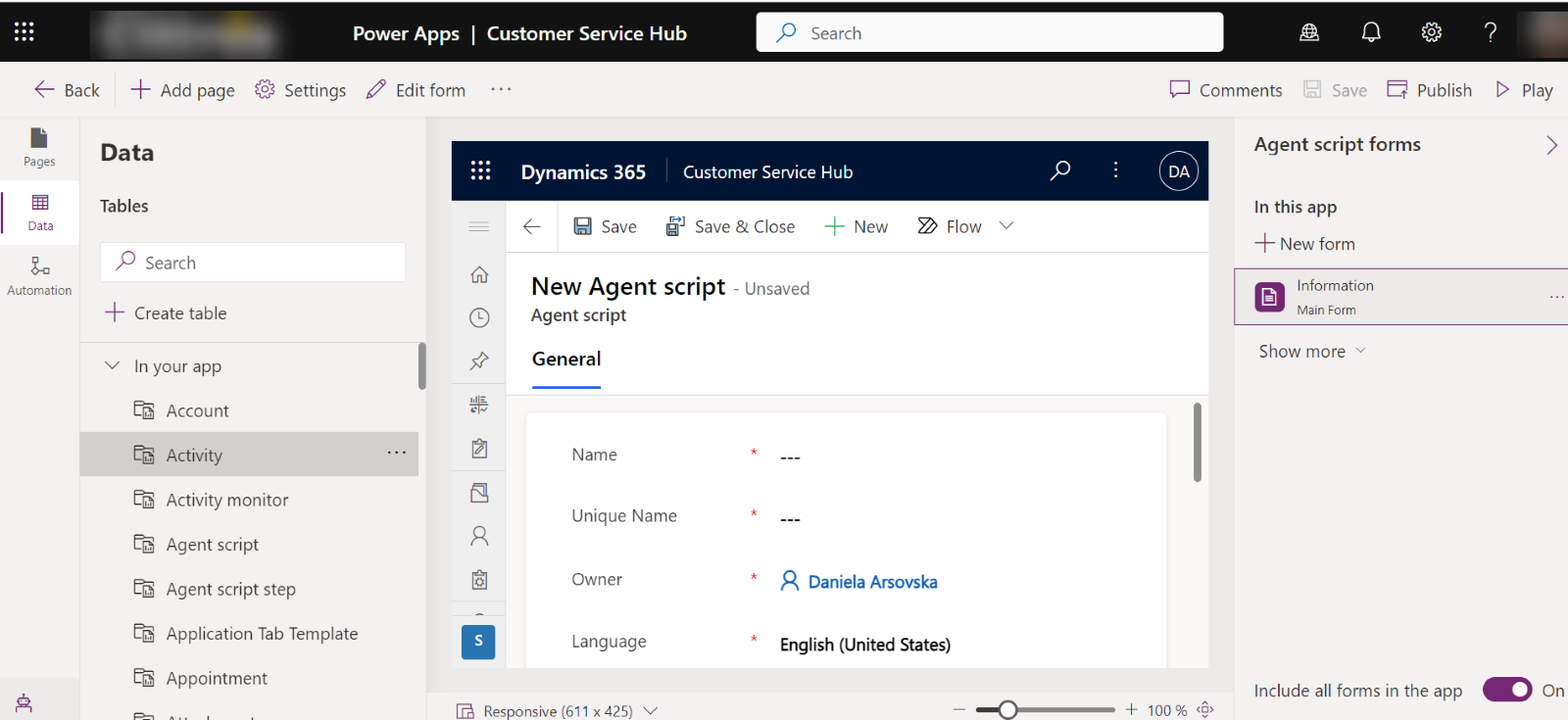The width and height of the screenshot is (1568, 720).
Task: Open Dynamics 365 vertical ellipsis menu
Action: click(1115, 170)
